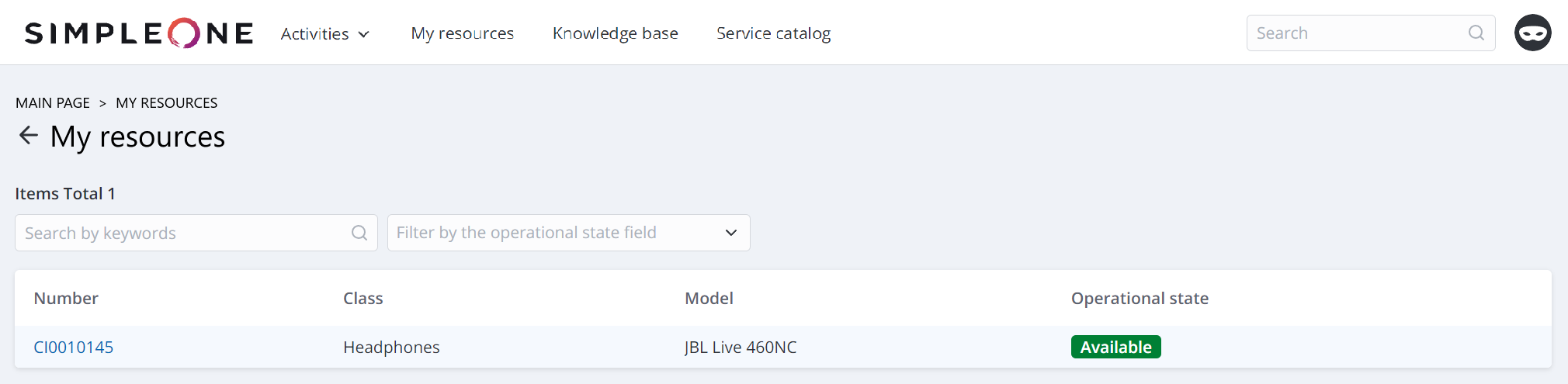Click the top search magnifier icon
Image resolution: width=1568 pixels, height=384 pixels.
(x=1476, y=33)
